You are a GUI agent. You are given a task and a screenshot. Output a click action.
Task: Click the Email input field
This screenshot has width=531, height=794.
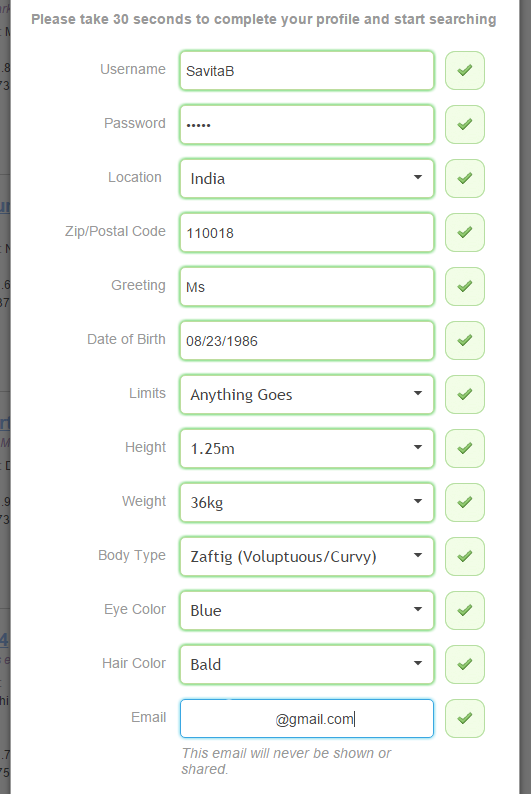point(307,719)
